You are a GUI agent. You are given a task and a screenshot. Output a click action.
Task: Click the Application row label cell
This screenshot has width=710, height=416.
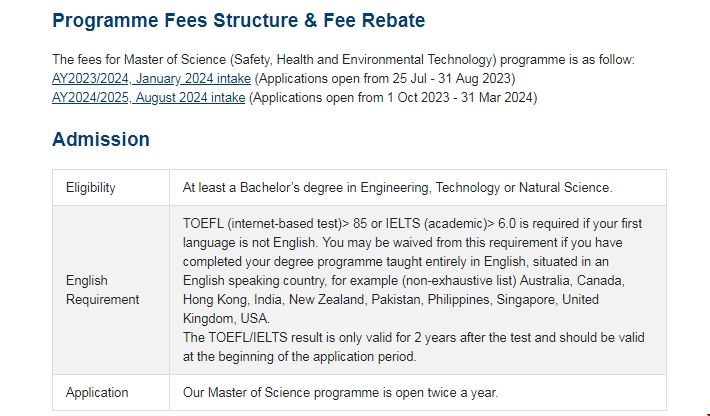[x=96, y=393]
